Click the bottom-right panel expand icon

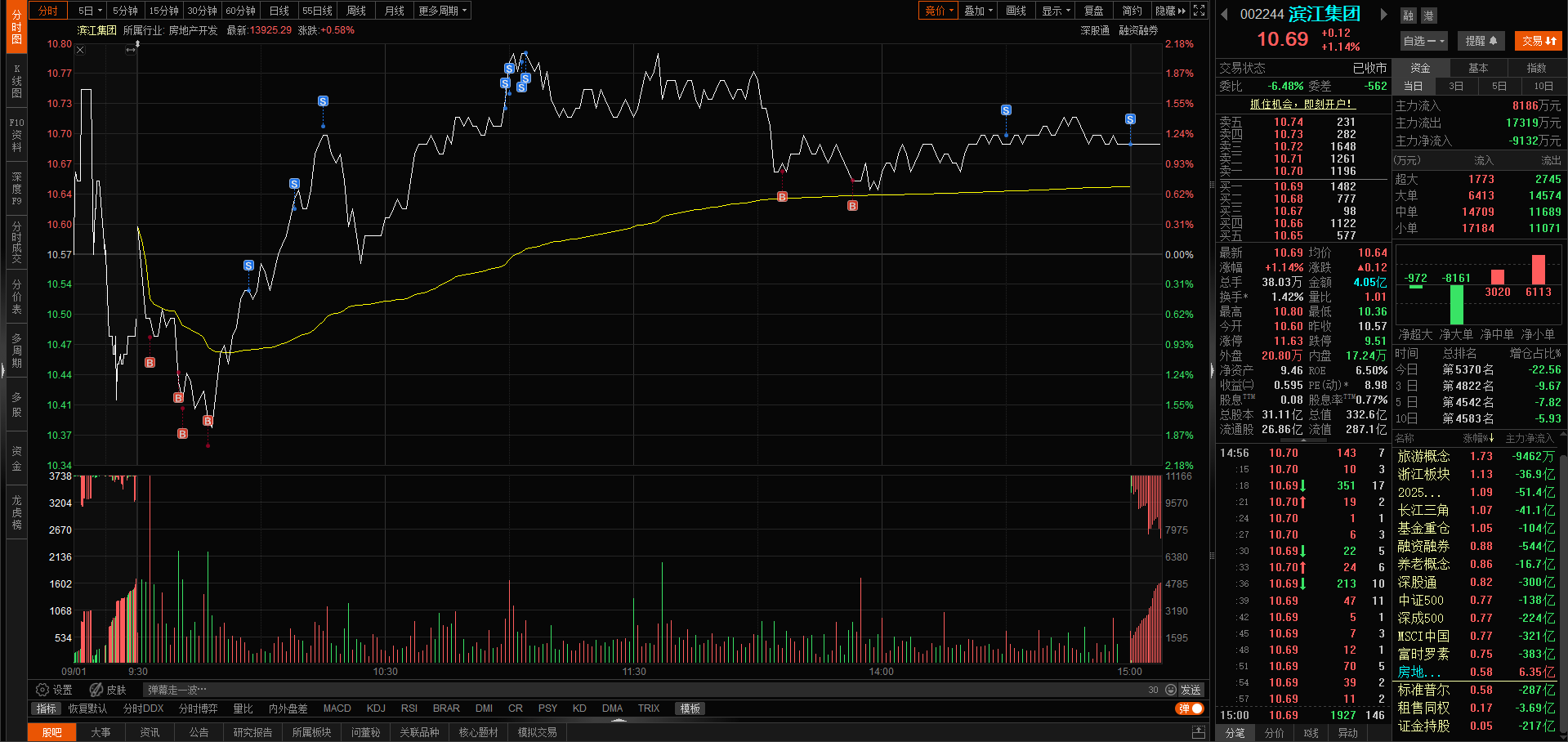coord(1199,732)
